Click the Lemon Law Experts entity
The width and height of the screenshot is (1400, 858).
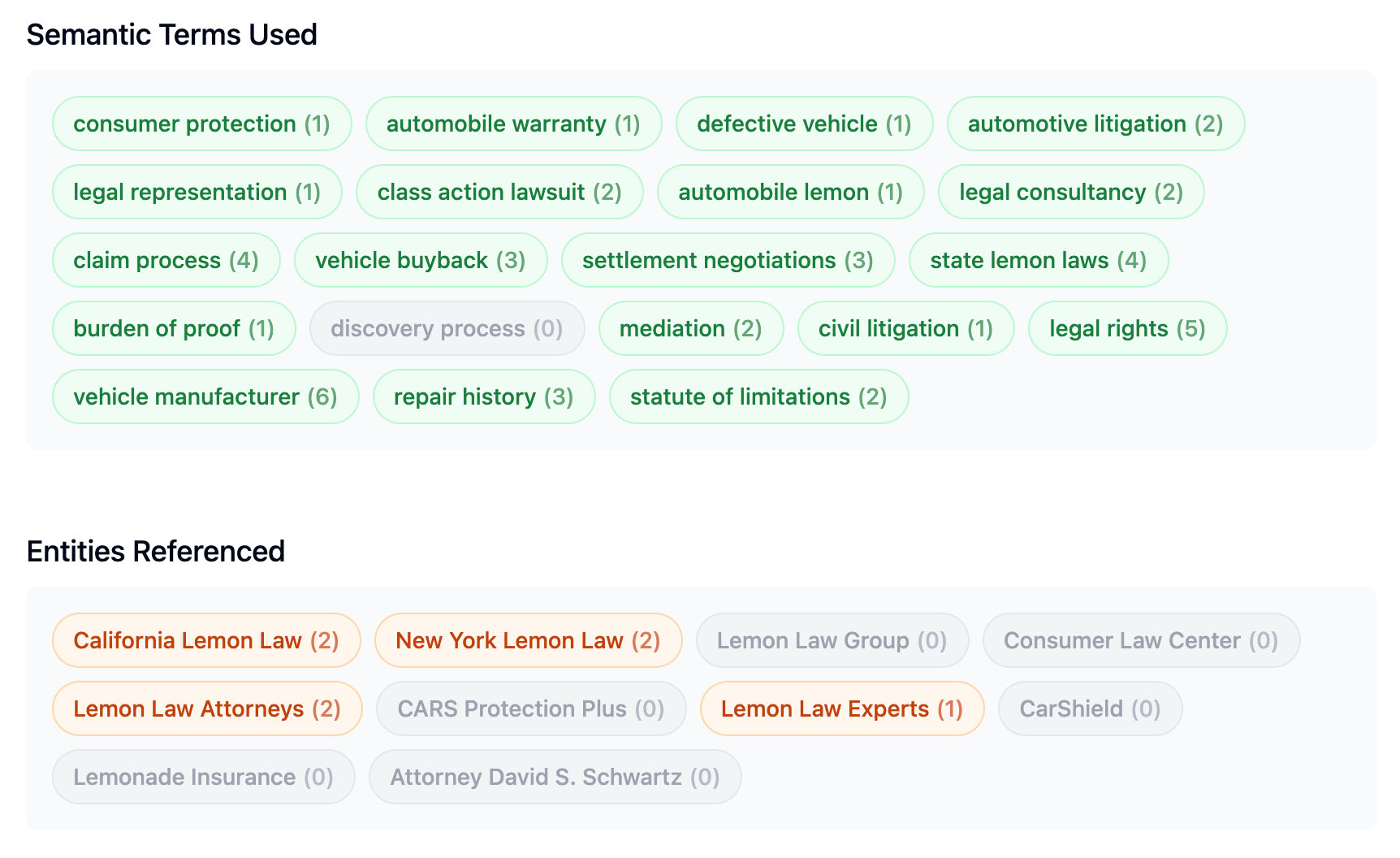coord(841,708)
